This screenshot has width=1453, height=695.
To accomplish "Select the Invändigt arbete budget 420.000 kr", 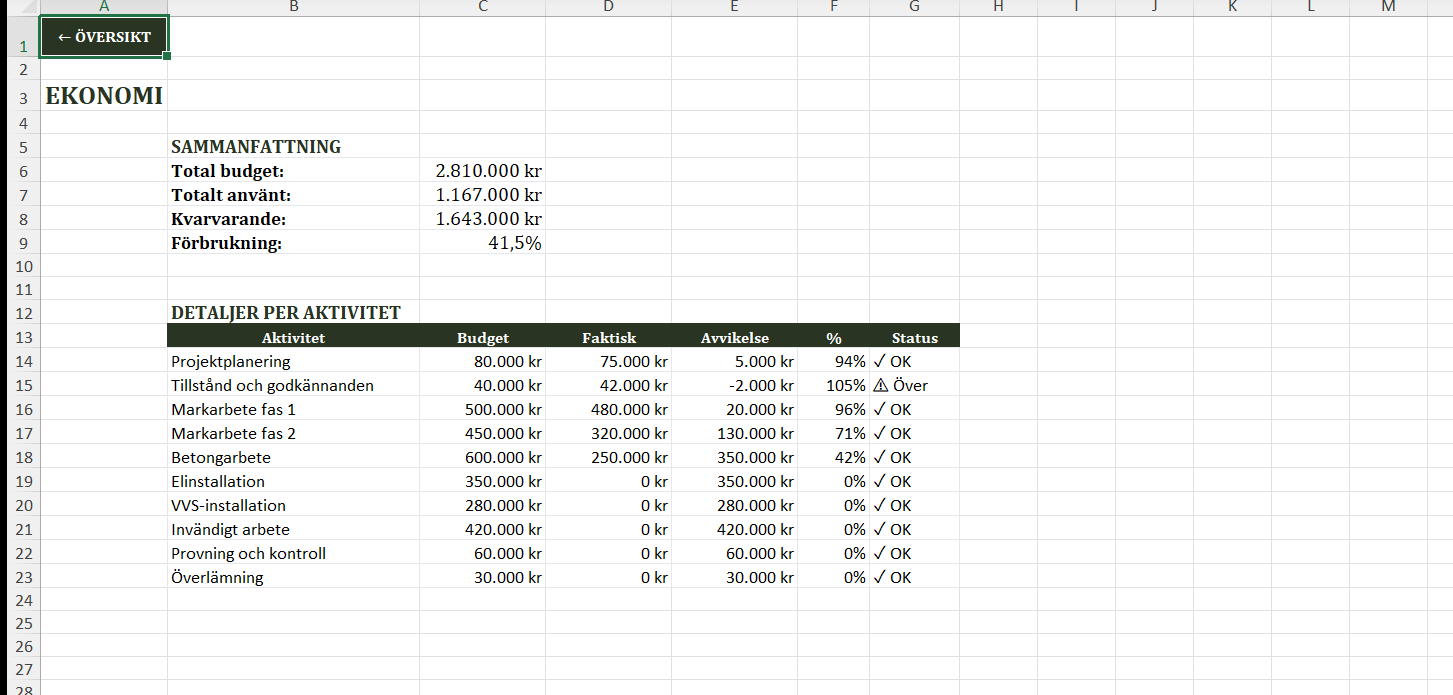I will pos(483,529).
